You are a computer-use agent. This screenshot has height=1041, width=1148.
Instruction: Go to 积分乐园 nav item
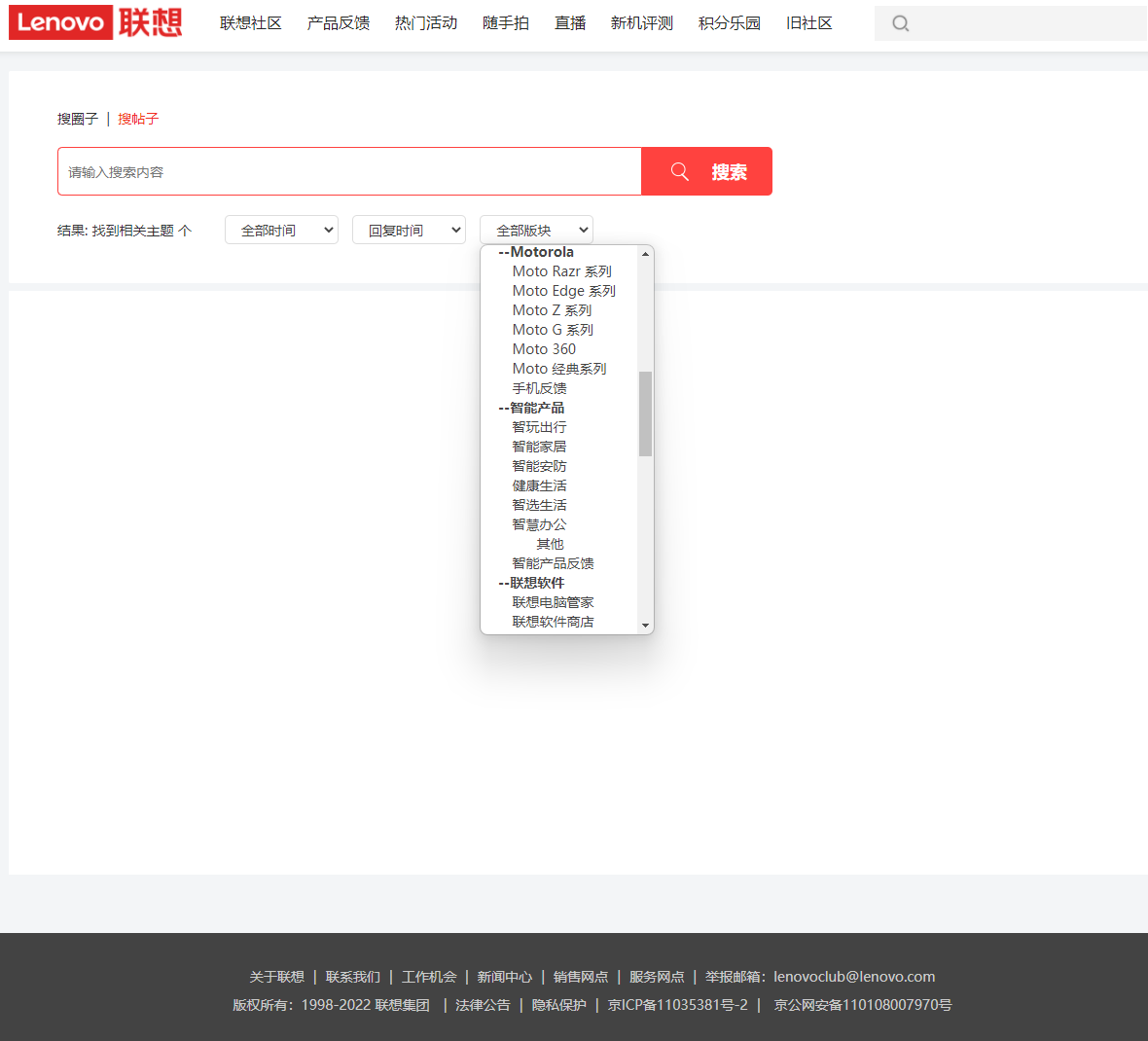point(730,23)
